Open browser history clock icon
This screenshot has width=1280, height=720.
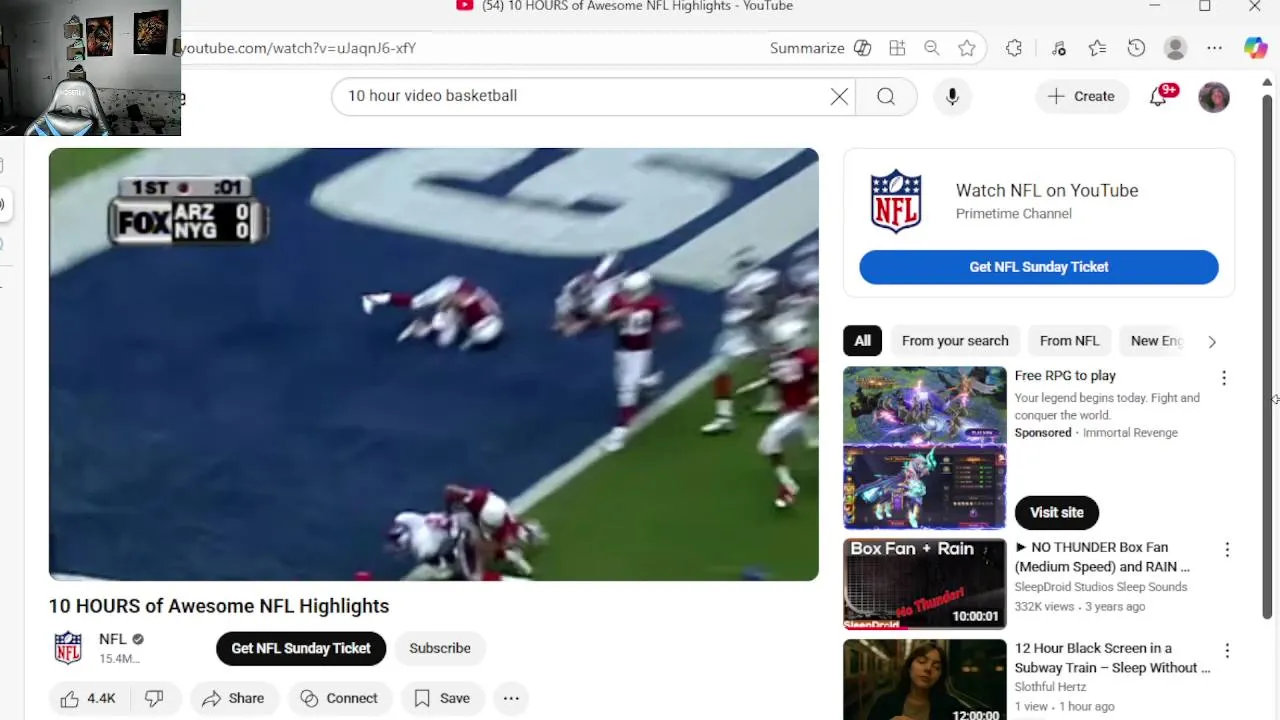point(1136,48)
